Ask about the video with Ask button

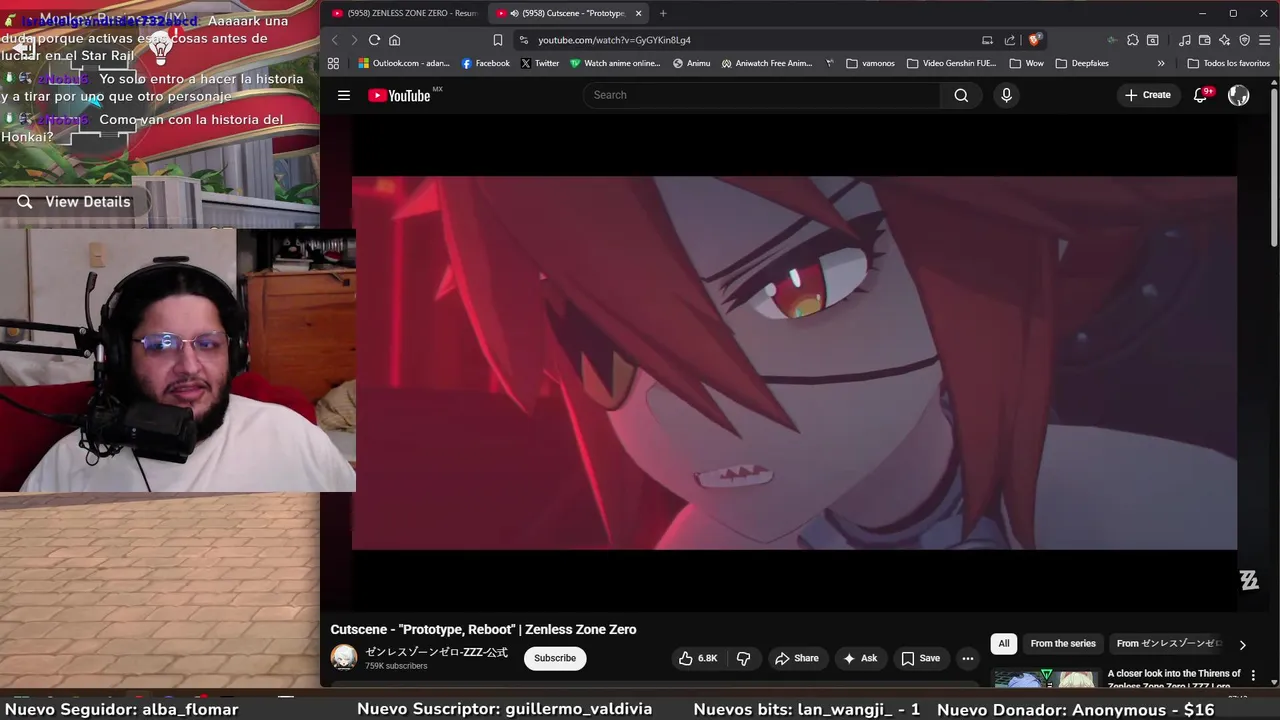(x=860, y=658)
